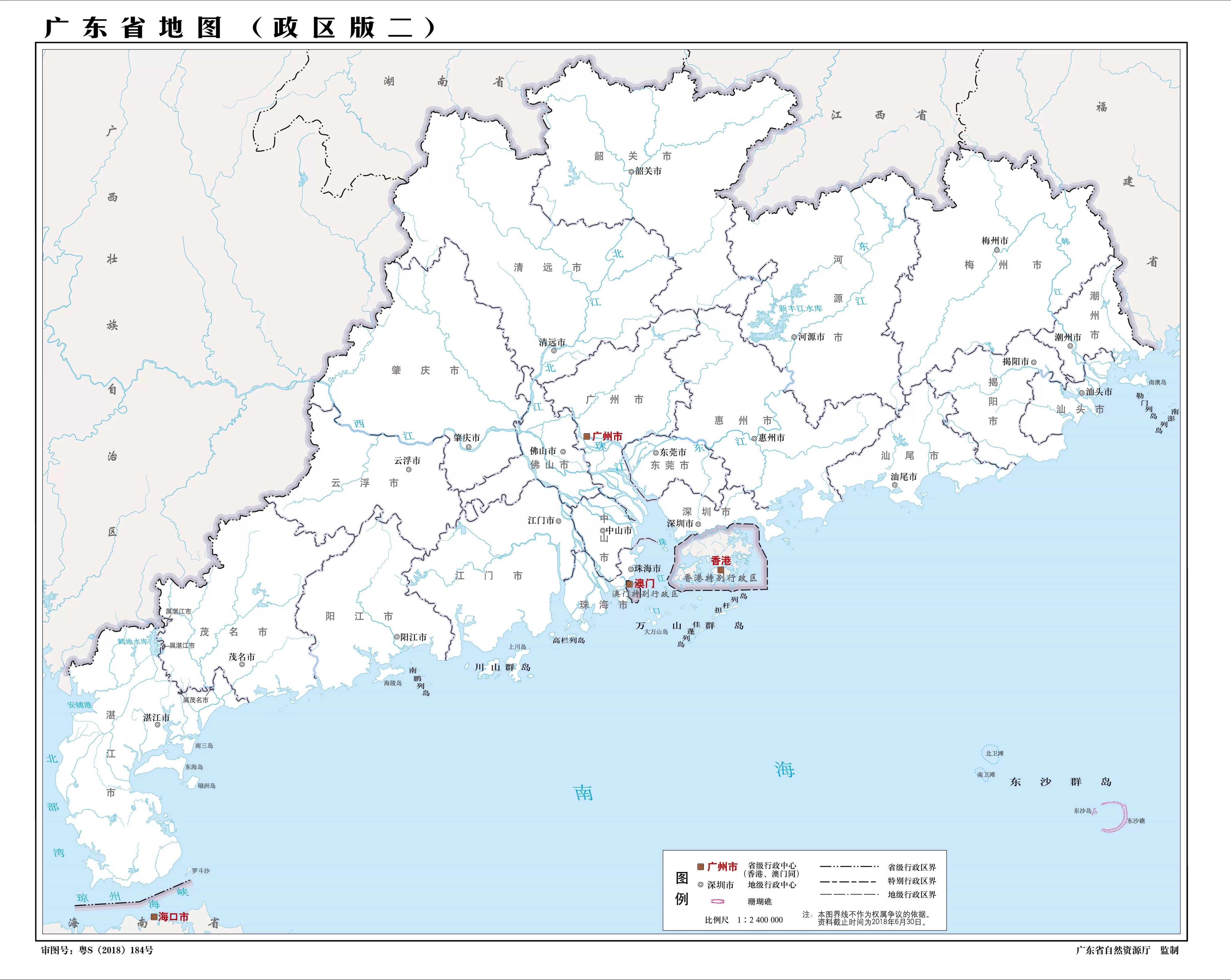Select the legend's red square 省级行政中心 symbol
This screenshot has width=1231, height=980.
[x=700, y=867]
